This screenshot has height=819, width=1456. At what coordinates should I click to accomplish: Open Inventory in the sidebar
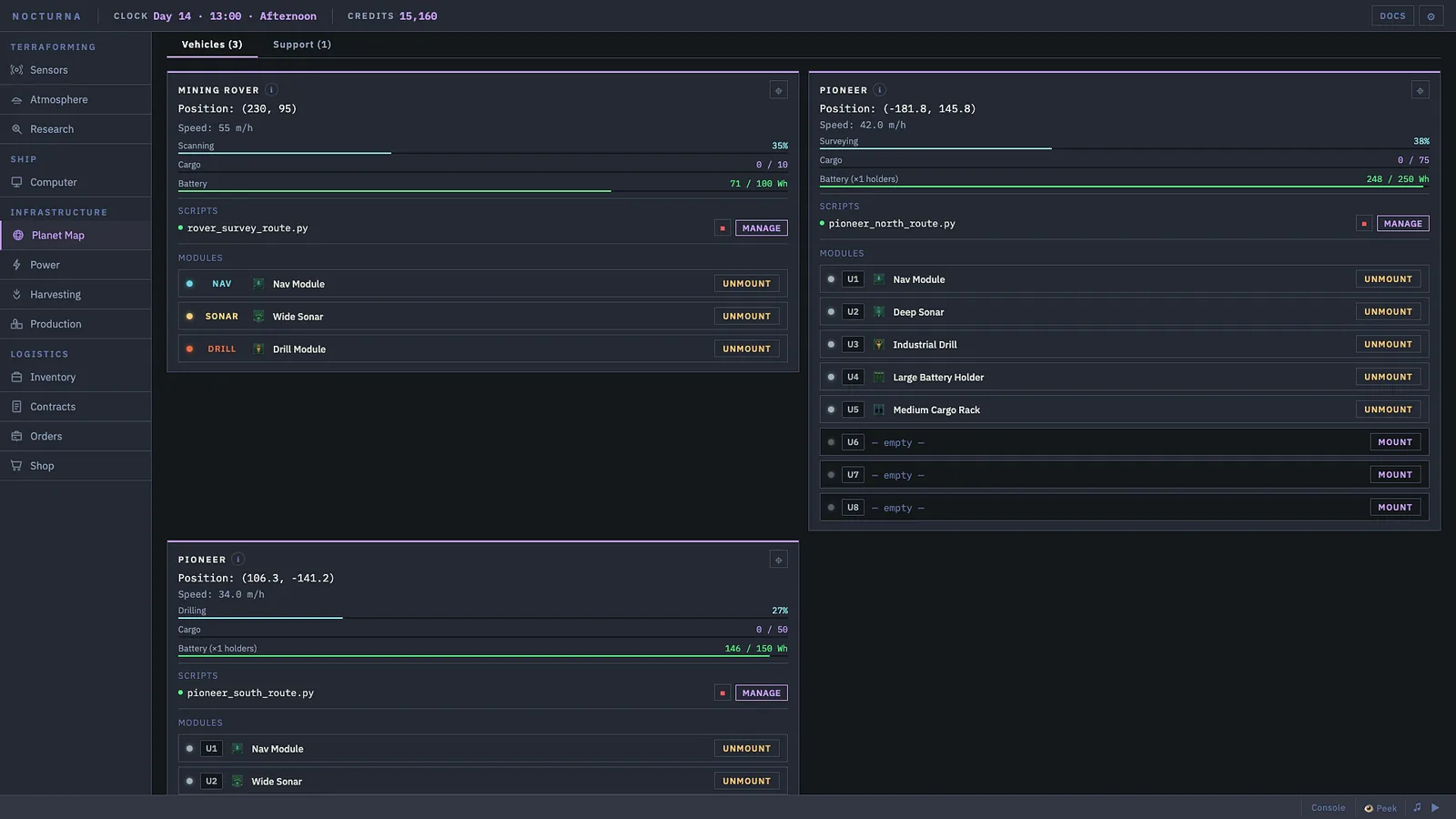[x=76, y=378]
